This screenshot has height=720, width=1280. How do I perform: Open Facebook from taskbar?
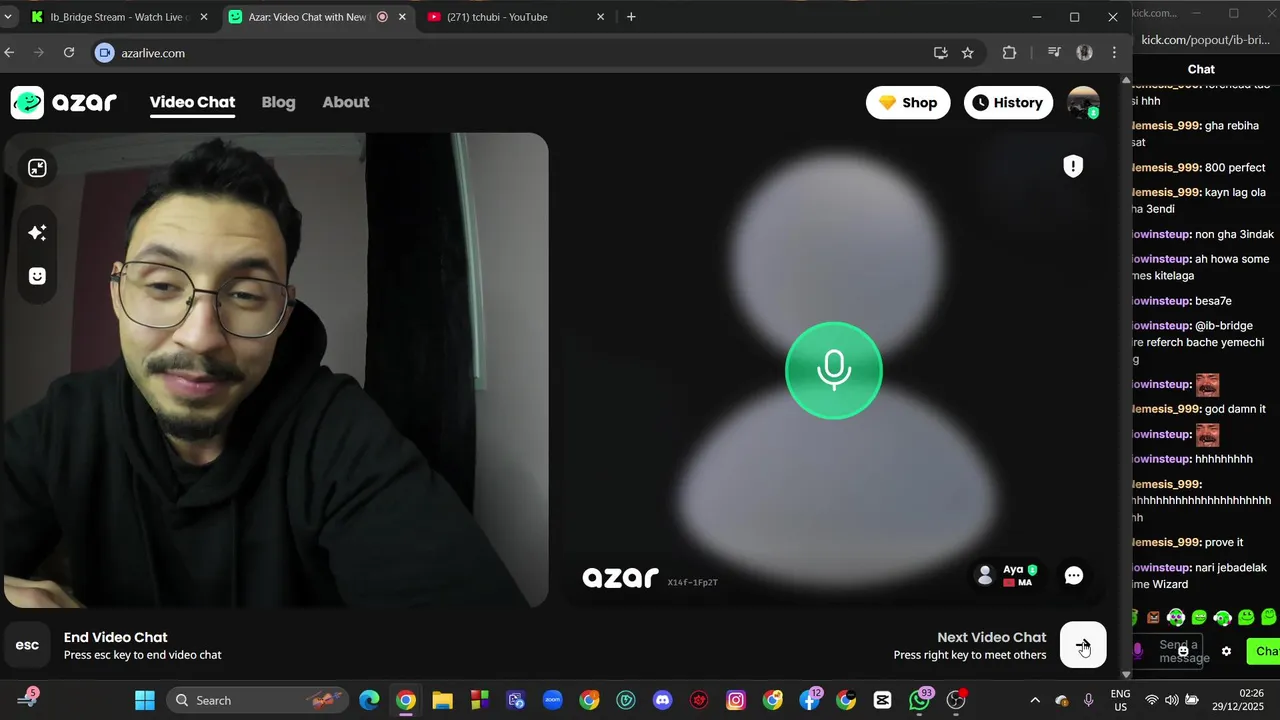(x=809, y=700)
